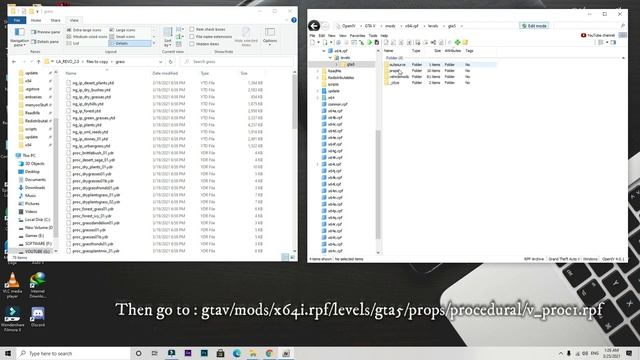Open Home tab in Explorer ribbon
Viewport: 640px width, 360px height.
pos(36,20)
